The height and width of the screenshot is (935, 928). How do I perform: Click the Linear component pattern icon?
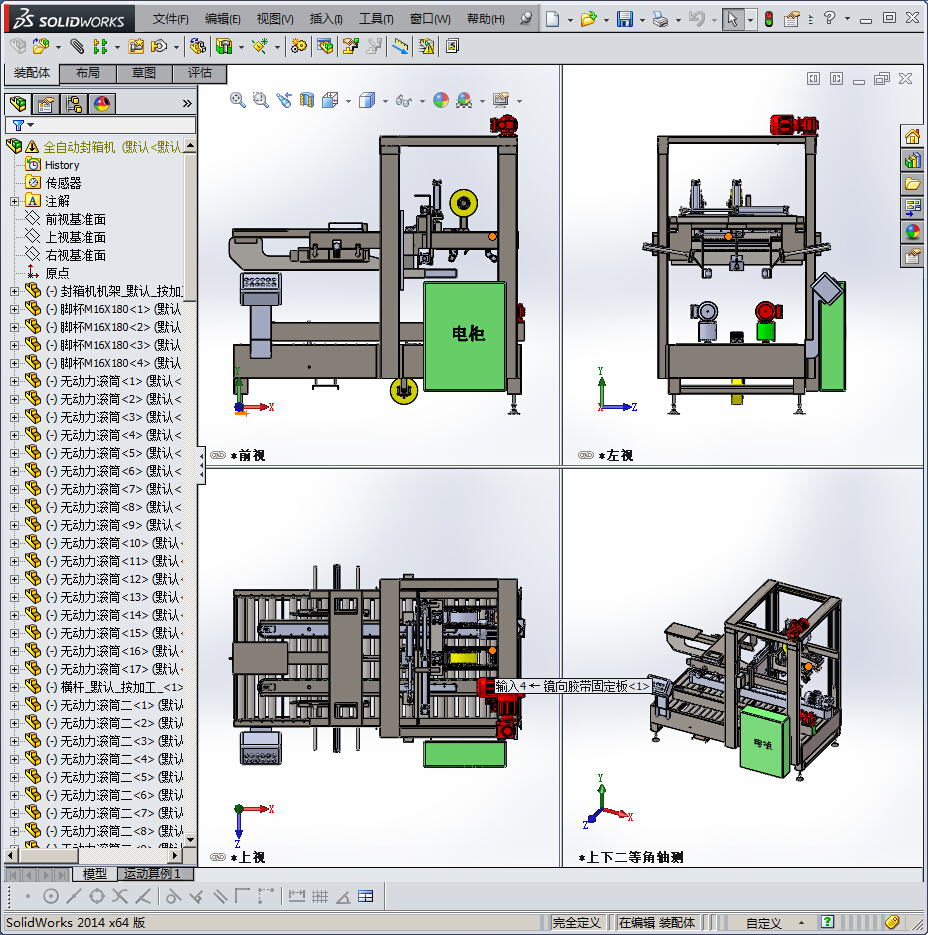coord(100,46)
